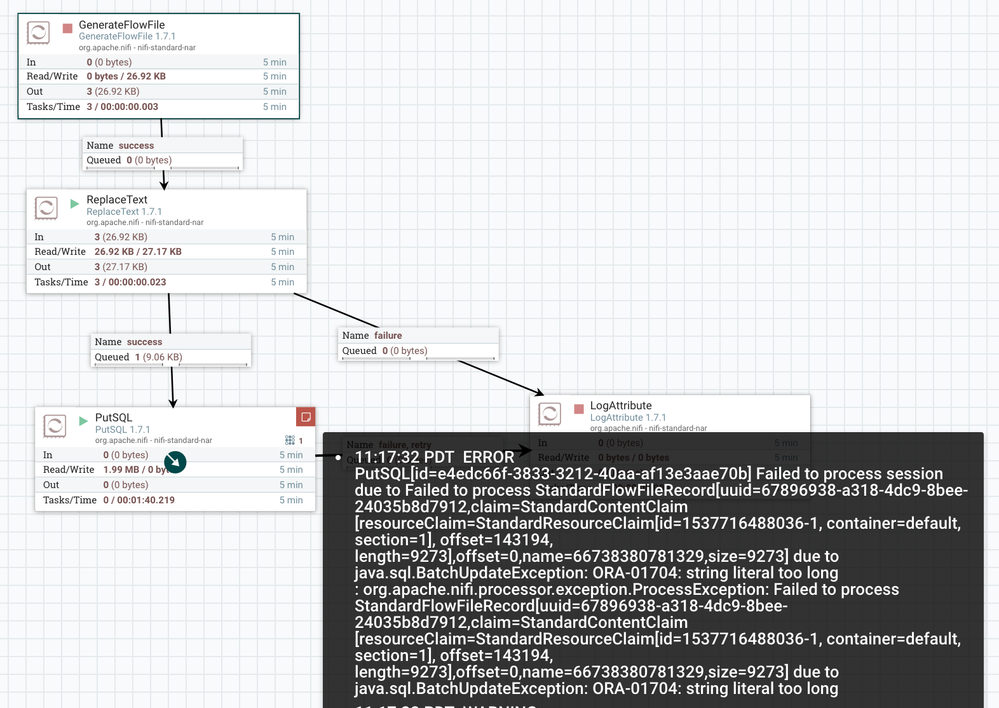The image size is (999, 708).
Task: Click the red stopped indicator on GenerateFlowFile
Action: tap(68, 28)
